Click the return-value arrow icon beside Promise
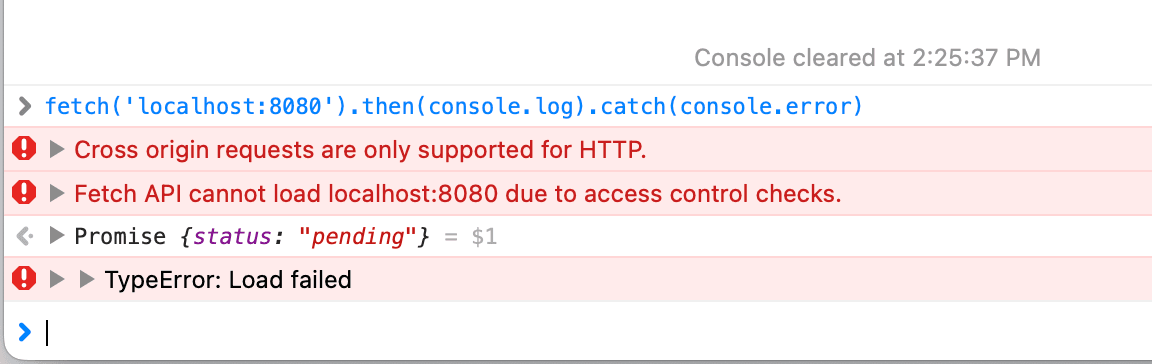Image resolution: width=1152 pixels, height=364 pixels. pyautogui.click(x=25, y=236)
